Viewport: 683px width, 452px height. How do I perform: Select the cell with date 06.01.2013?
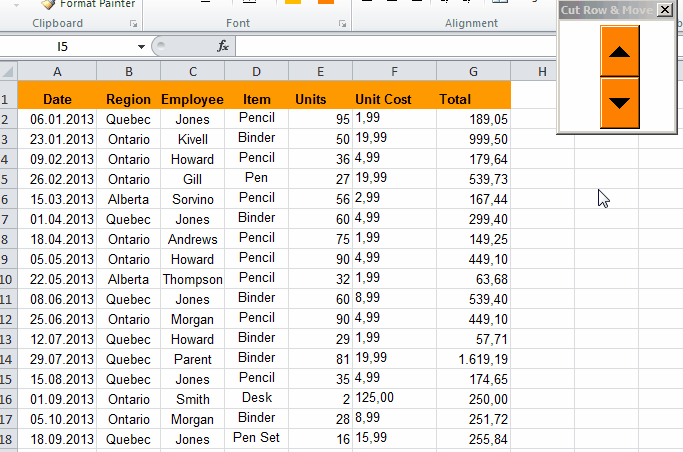[x=57, y=119]
